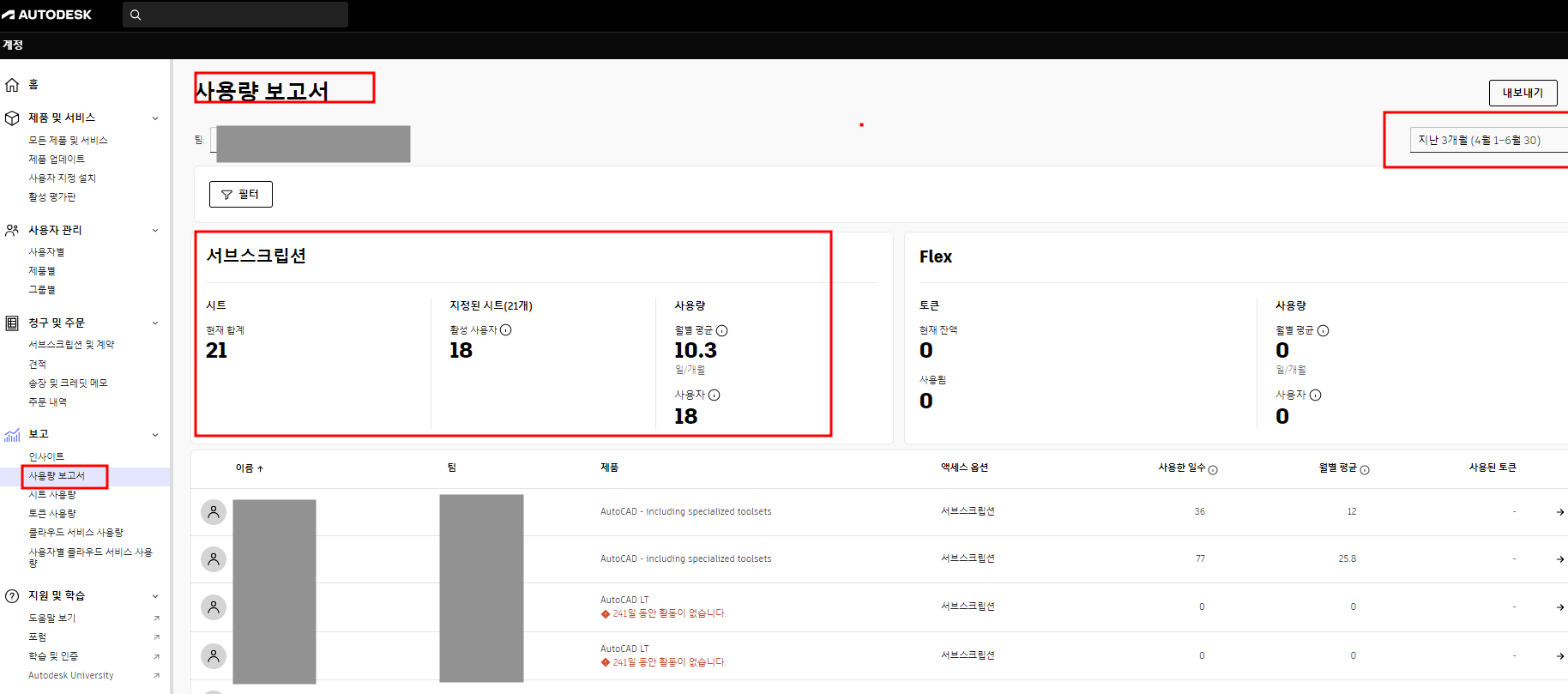Collapse the 사용자 관리 section chevron
1568x694 pixels.
155,230
